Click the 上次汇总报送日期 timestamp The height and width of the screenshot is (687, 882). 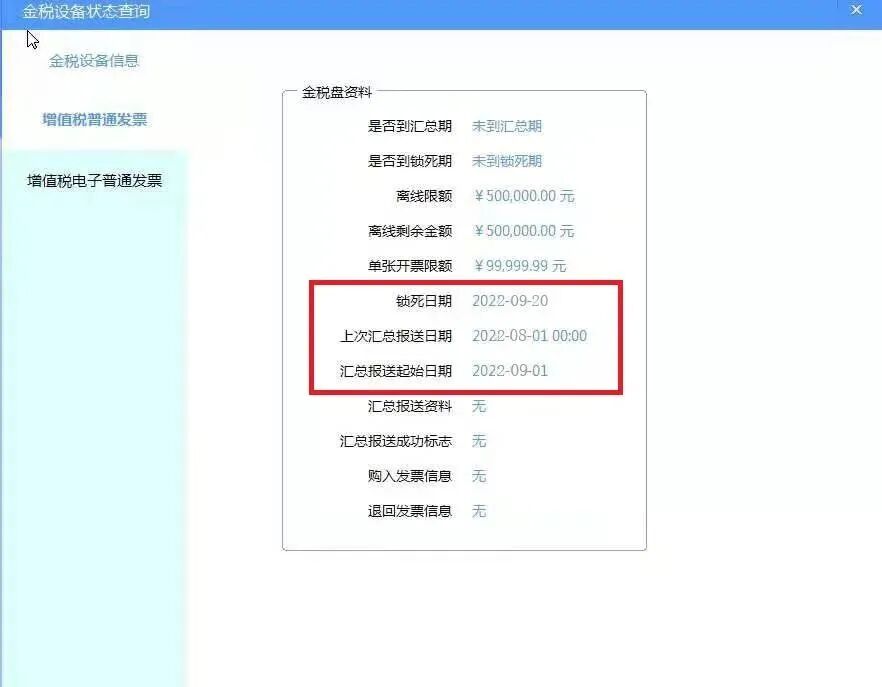pos(531,336)
